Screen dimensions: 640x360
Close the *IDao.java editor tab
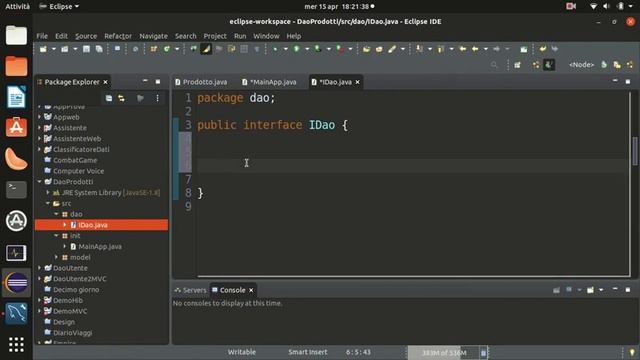358,82
